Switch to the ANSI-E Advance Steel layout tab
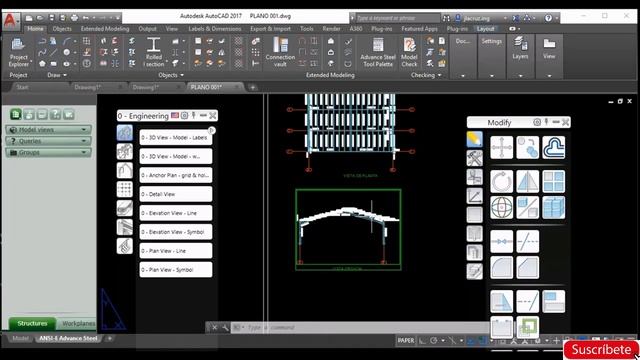 click(68, 338)
